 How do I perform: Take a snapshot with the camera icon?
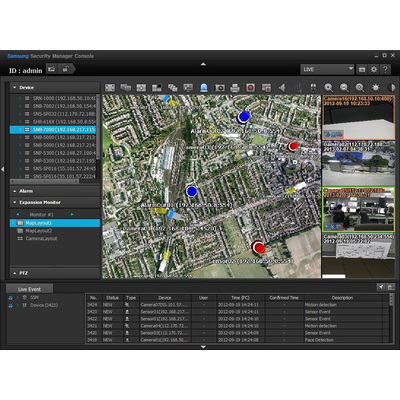[219, 88]
